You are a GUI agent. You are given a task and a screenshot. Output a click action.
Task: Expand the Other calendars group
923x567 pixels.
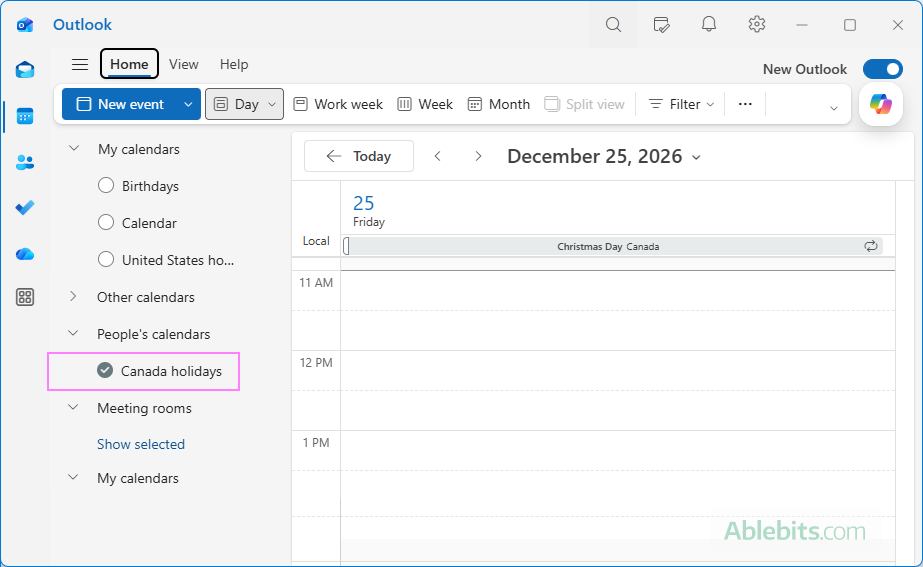click(73, 296)
